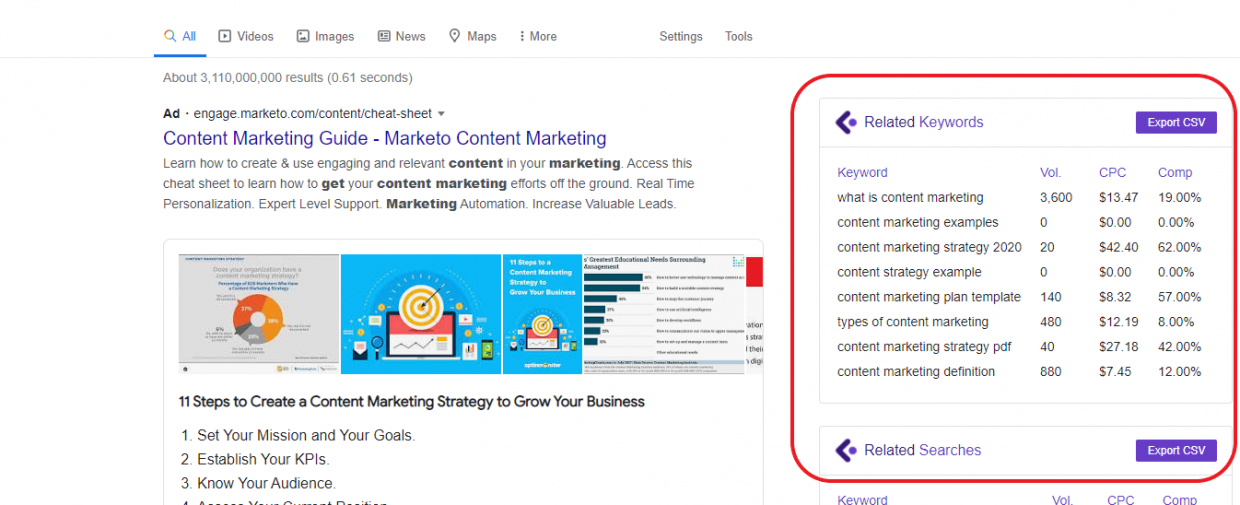Viewport: 1240px width, 505px height.
Task: Click the Comp column header in Related Keywords
Action: pyautogui.click(x=1175, y=172)
